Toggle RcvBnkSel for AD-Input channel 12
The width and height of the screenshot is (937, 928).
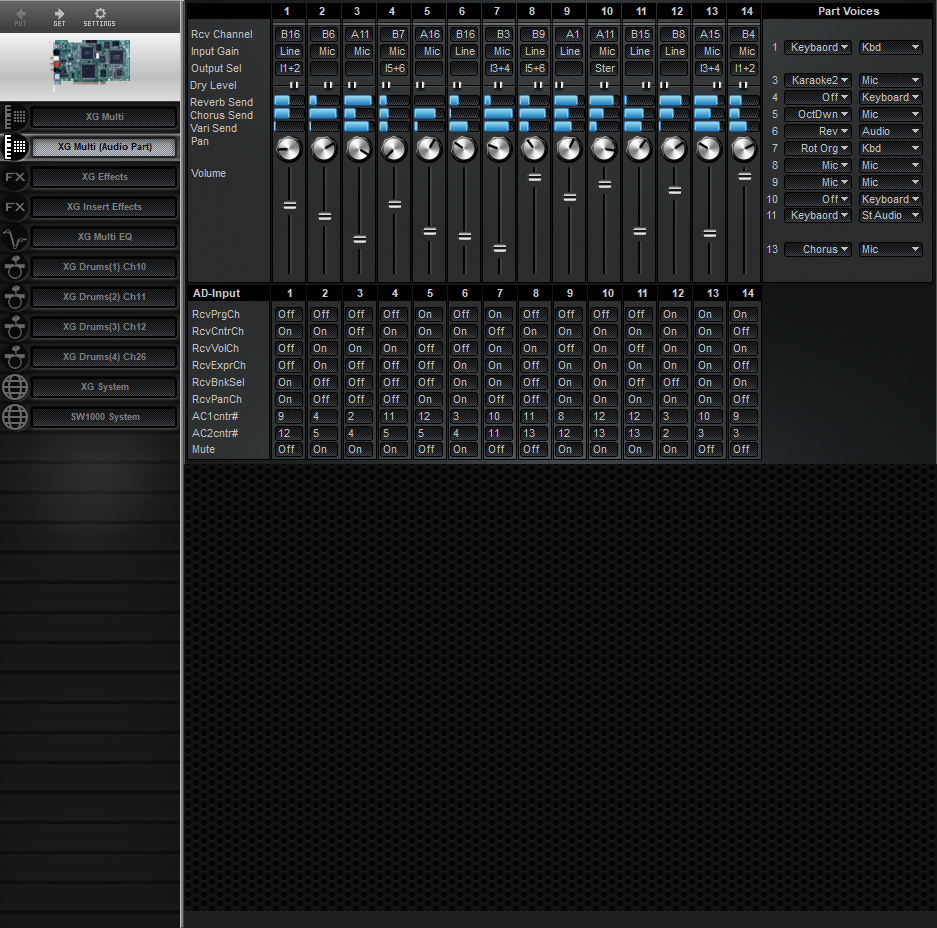674,382
